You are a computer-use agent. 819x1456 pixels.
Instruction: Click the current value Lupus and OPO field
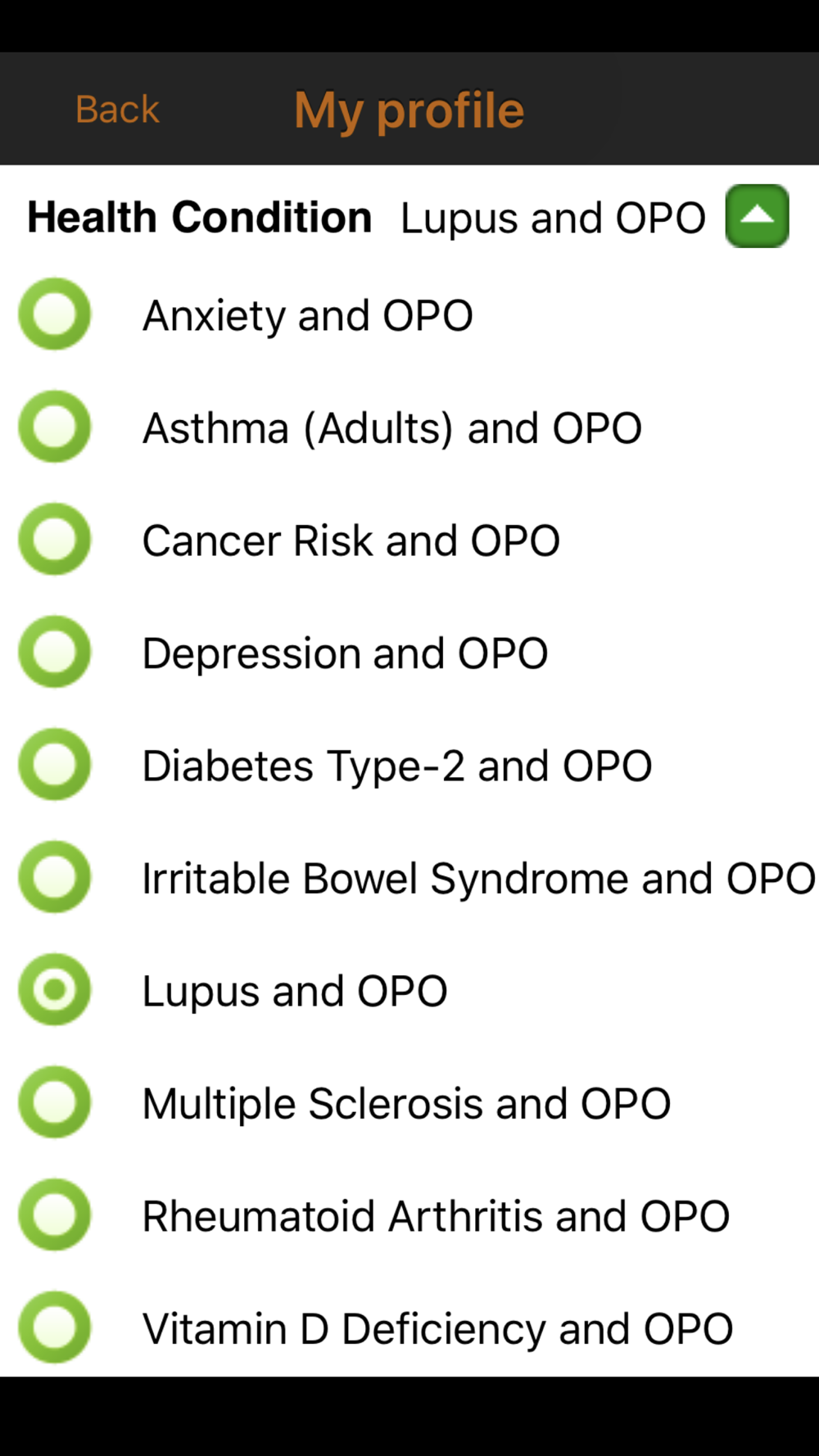pyautogui.click(x=553, y=219)
